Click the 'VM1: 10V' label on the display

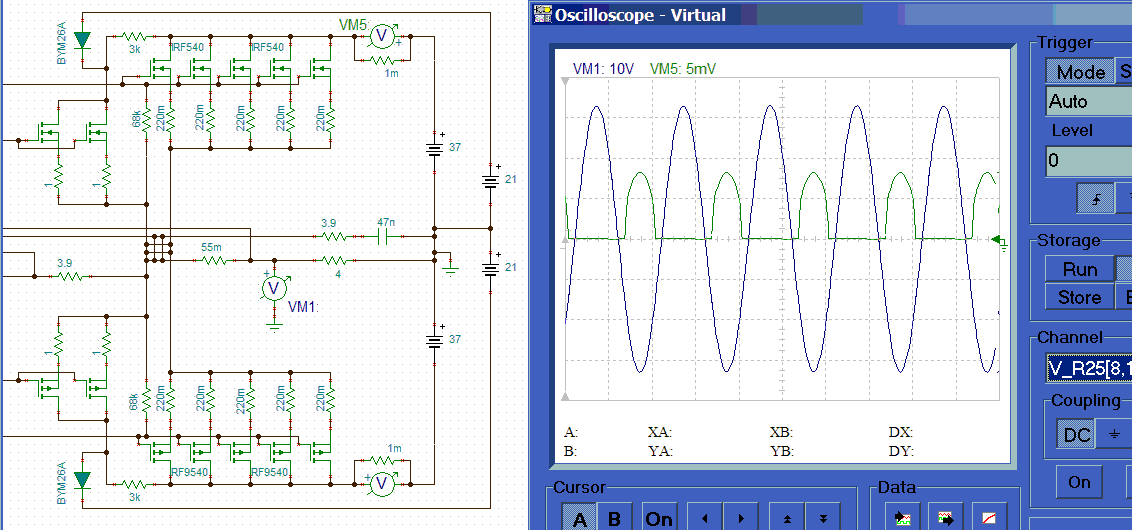pyautogui.click(x=604, y=69)
